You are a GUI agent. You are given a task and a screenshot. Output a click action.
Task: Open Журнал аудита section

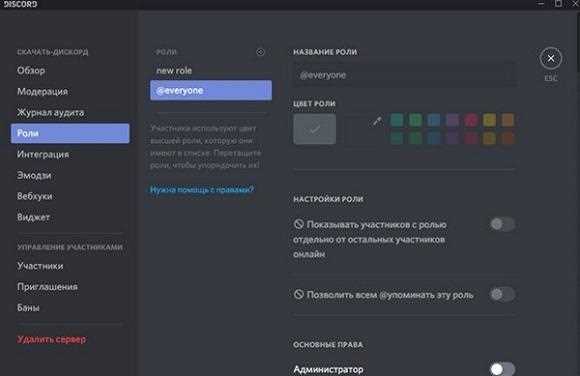point(50,113)
